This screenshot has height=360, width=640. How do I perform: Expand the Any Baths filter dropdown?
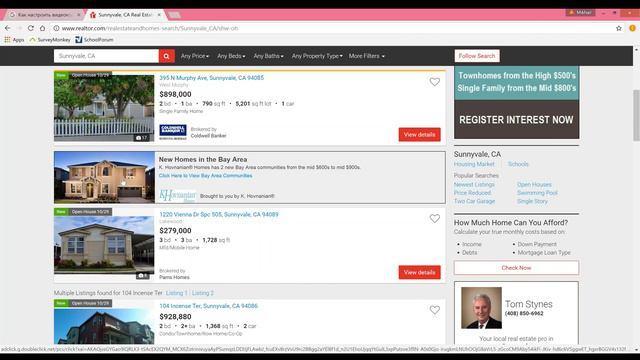point(268,56)
